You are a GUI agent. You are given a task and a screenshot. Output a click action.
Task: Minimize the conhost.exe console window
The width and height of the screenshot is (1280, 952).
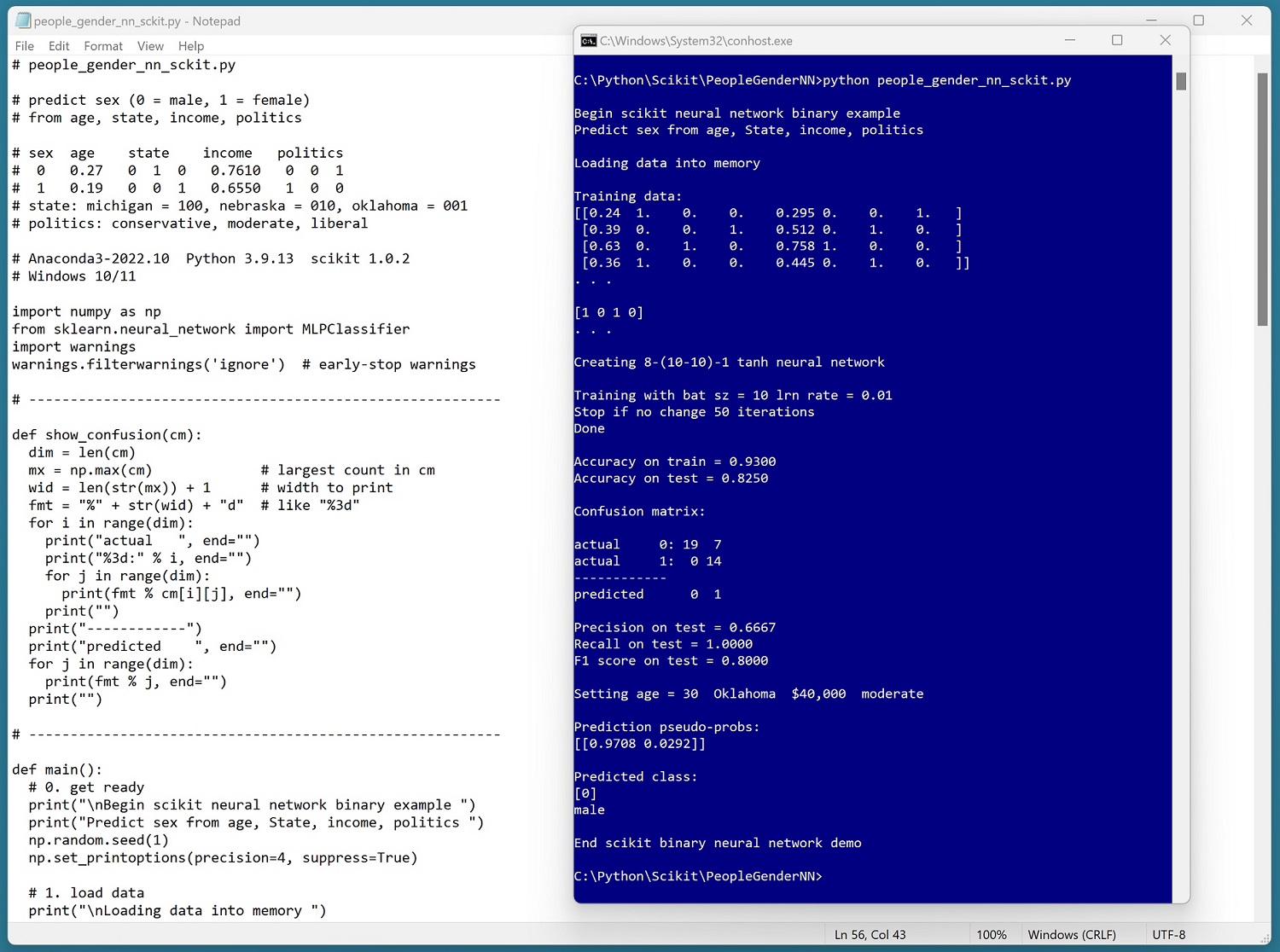tap(1070, 40)
